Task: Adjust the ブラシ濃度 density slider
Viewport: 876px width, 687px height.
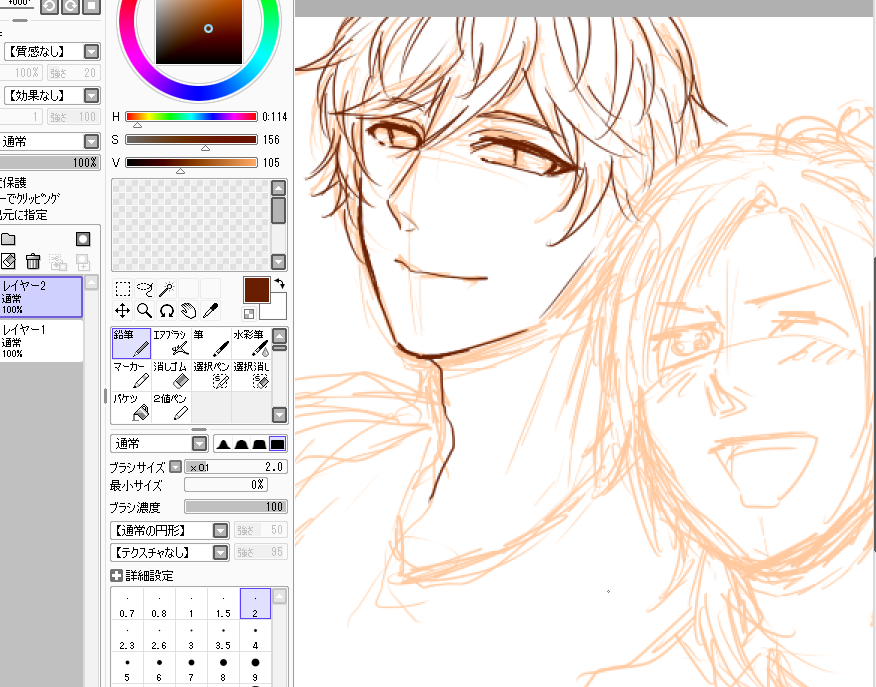Action: click(236, 507)
